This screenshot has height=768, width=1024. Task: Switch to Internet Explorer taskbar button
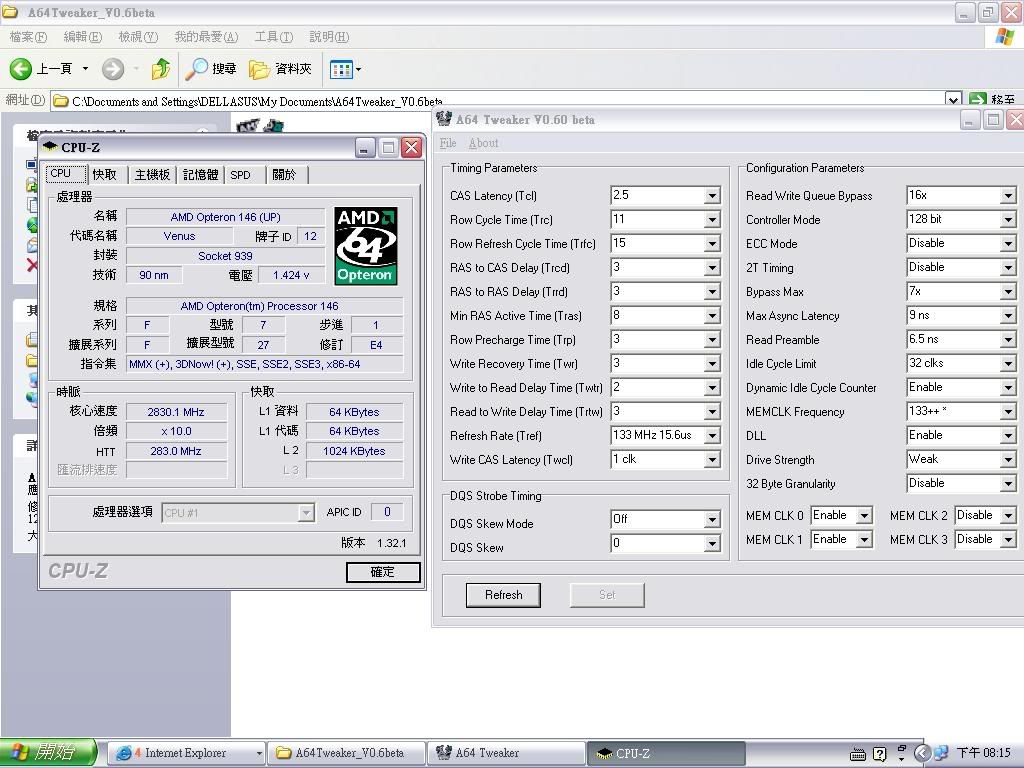pyautogui.click(x=186, y=753)
